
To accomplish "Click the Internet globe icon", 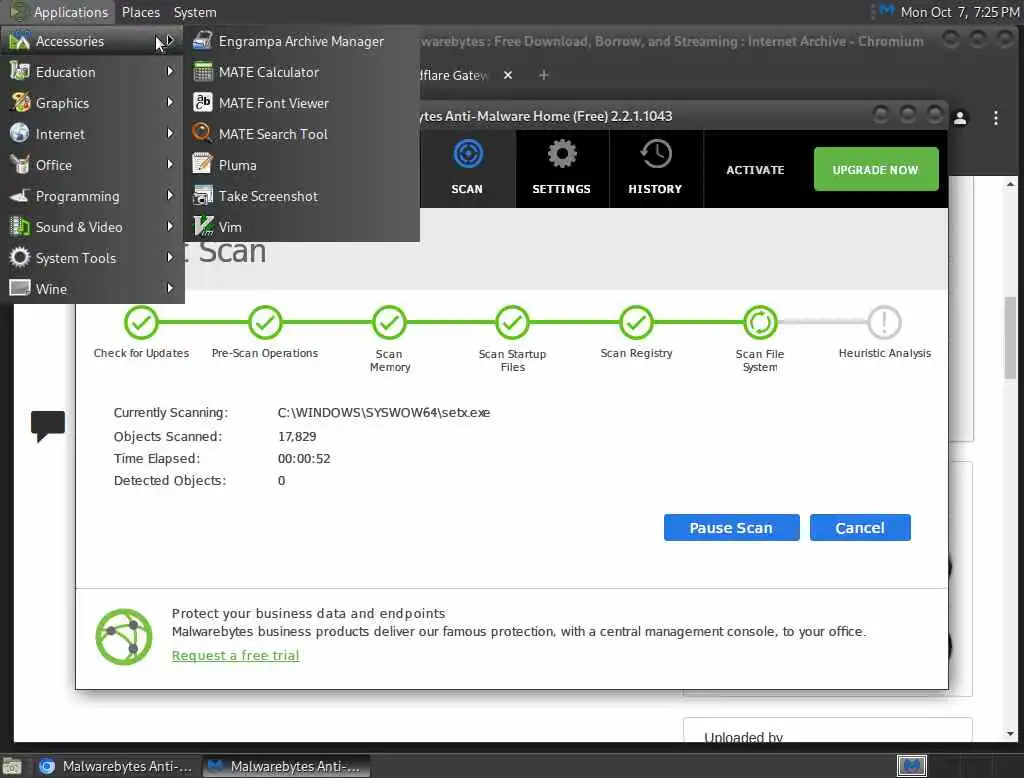I will click(x=20, y=133).
